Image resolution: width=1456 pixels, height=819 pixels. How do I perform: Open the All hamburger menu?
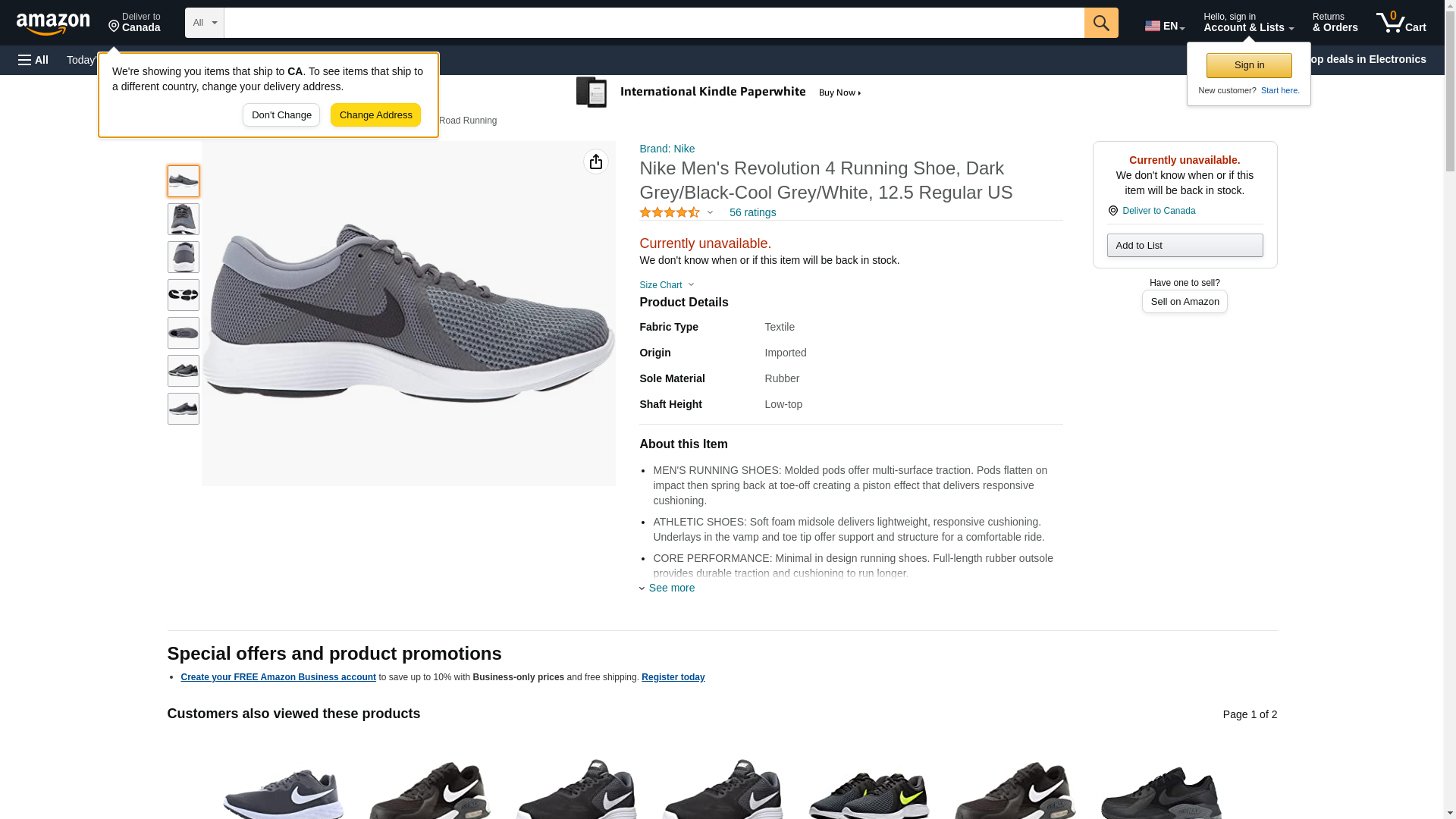pos(33,60)
